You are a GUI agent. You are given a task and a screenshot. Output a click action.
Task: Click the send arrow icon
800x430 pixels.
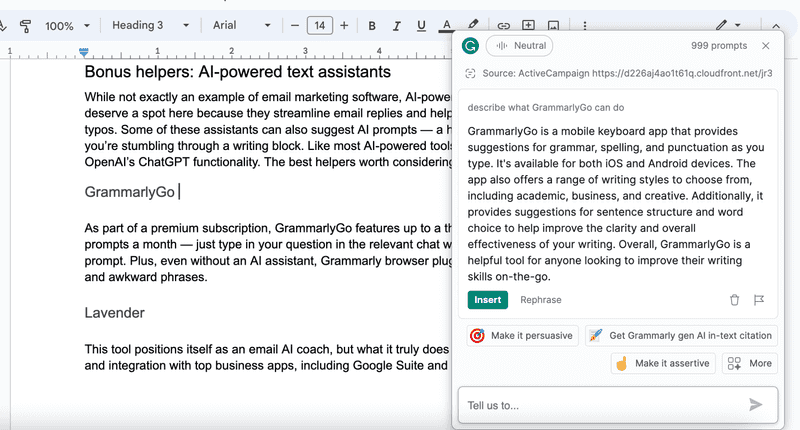[x=756, y=405]
